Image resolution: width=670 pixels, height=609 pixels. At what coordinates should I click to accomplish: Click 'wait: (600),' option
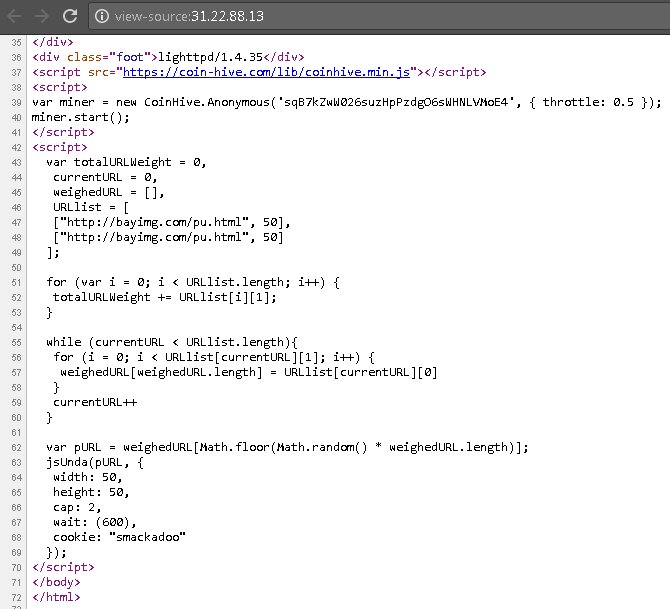[94, 522]
